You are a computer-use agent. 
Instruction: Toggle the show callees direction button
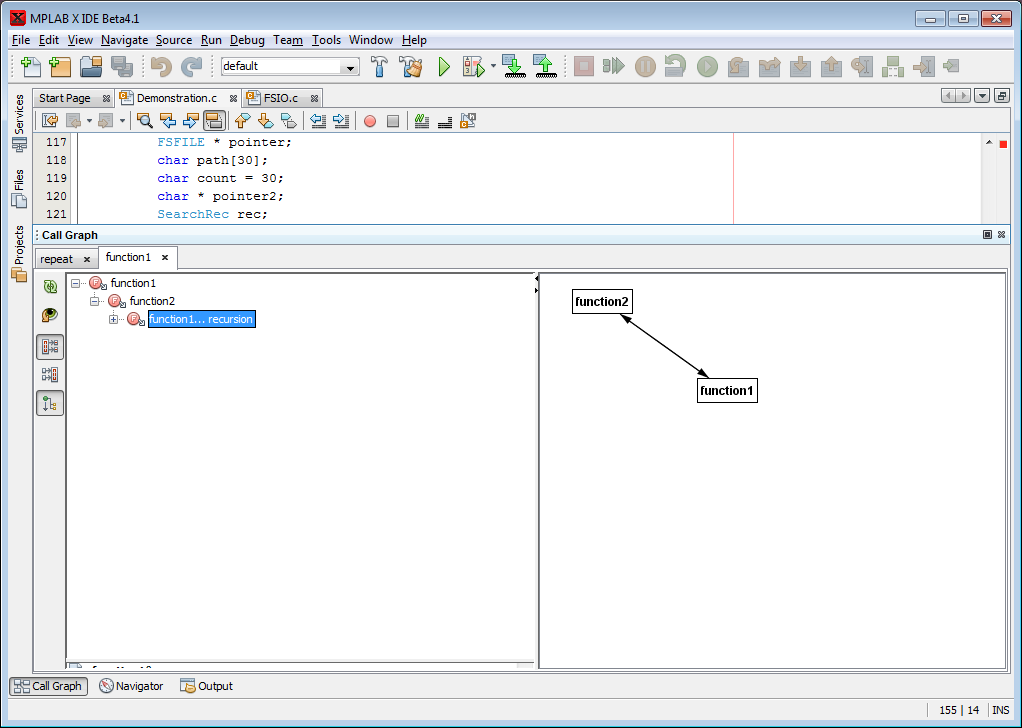[49, 347]
